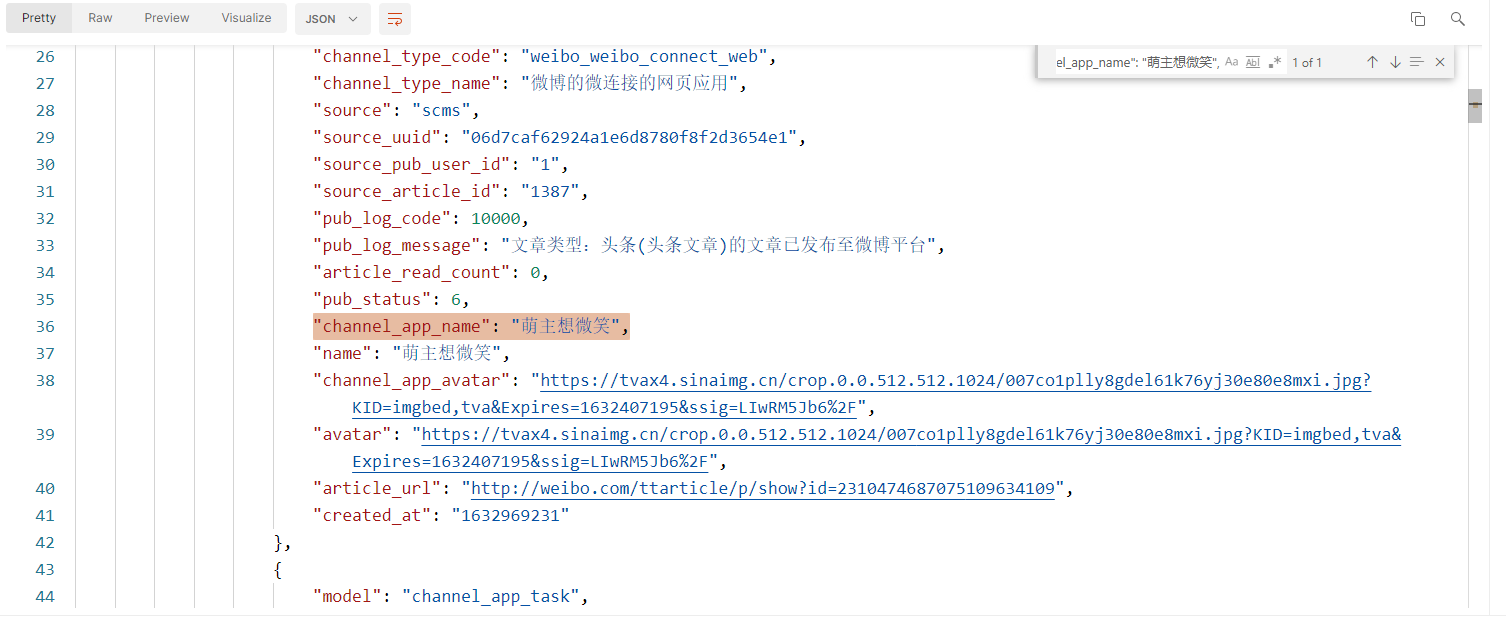Close the find widget
This screenshot has height=620, width=1506.
(x=1440, y=62)
